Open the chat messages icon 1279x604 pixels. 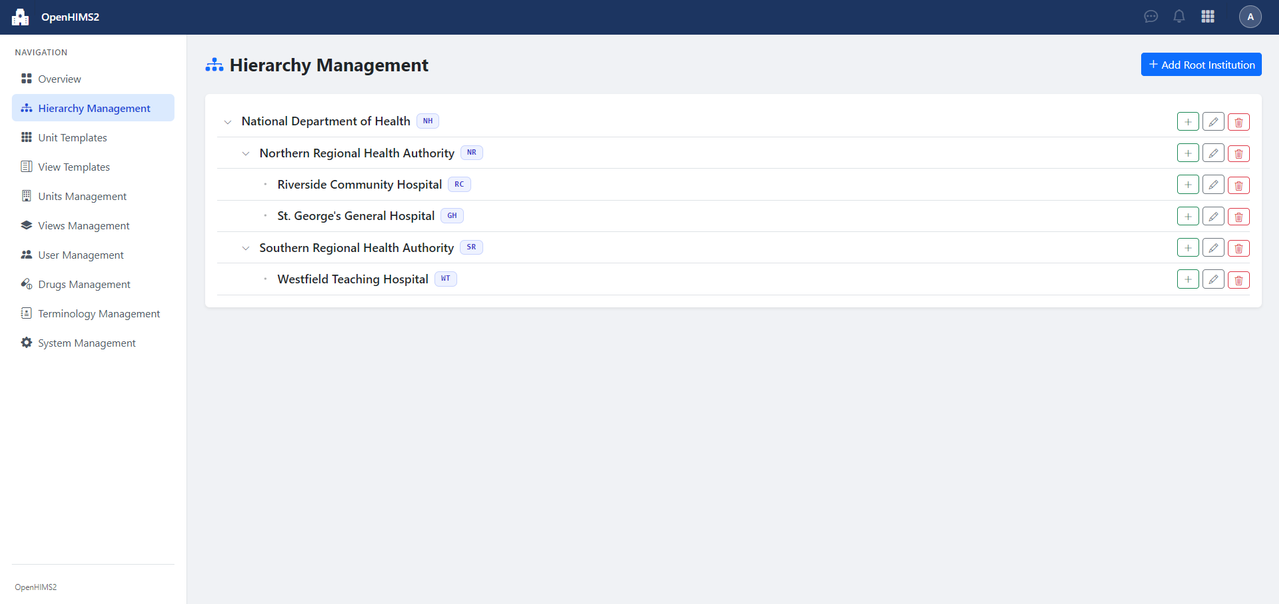coord(1151,17)
